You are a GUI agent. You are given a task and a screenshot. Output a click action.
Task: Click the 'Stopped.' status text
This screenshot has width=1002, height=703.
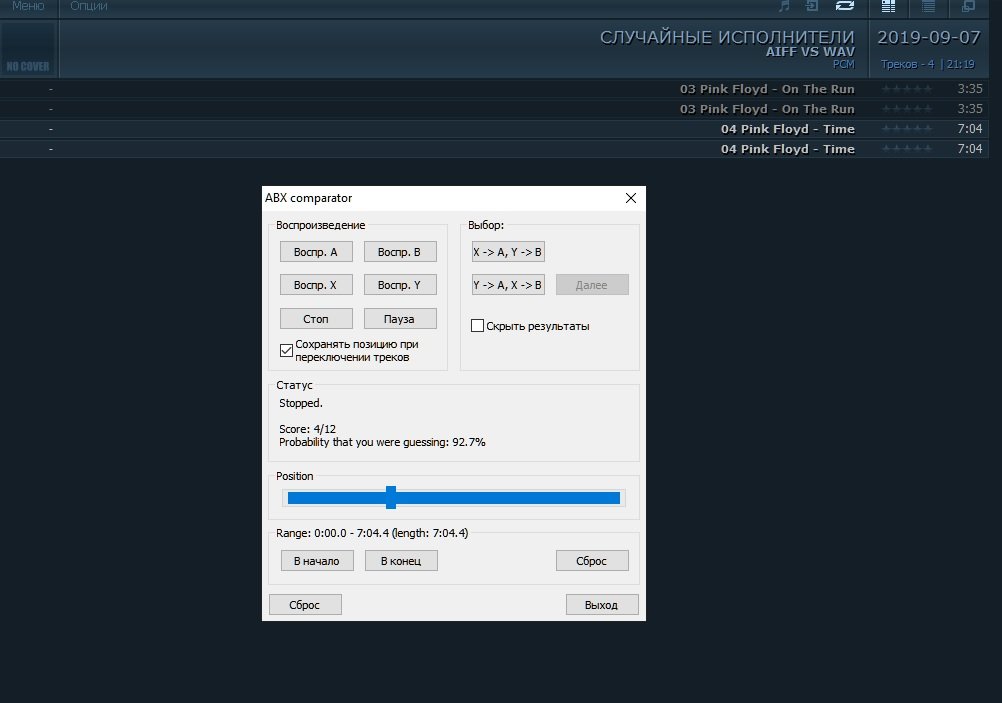tap(301, 403)
